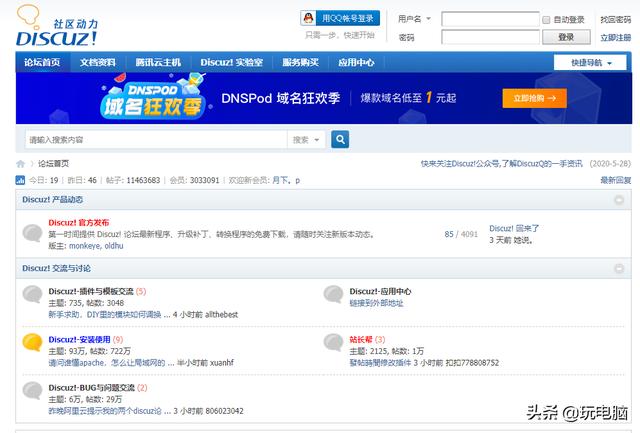640x433 pixels.
Task: Click the 立即抢购 banner button
Action: point(534,98)
